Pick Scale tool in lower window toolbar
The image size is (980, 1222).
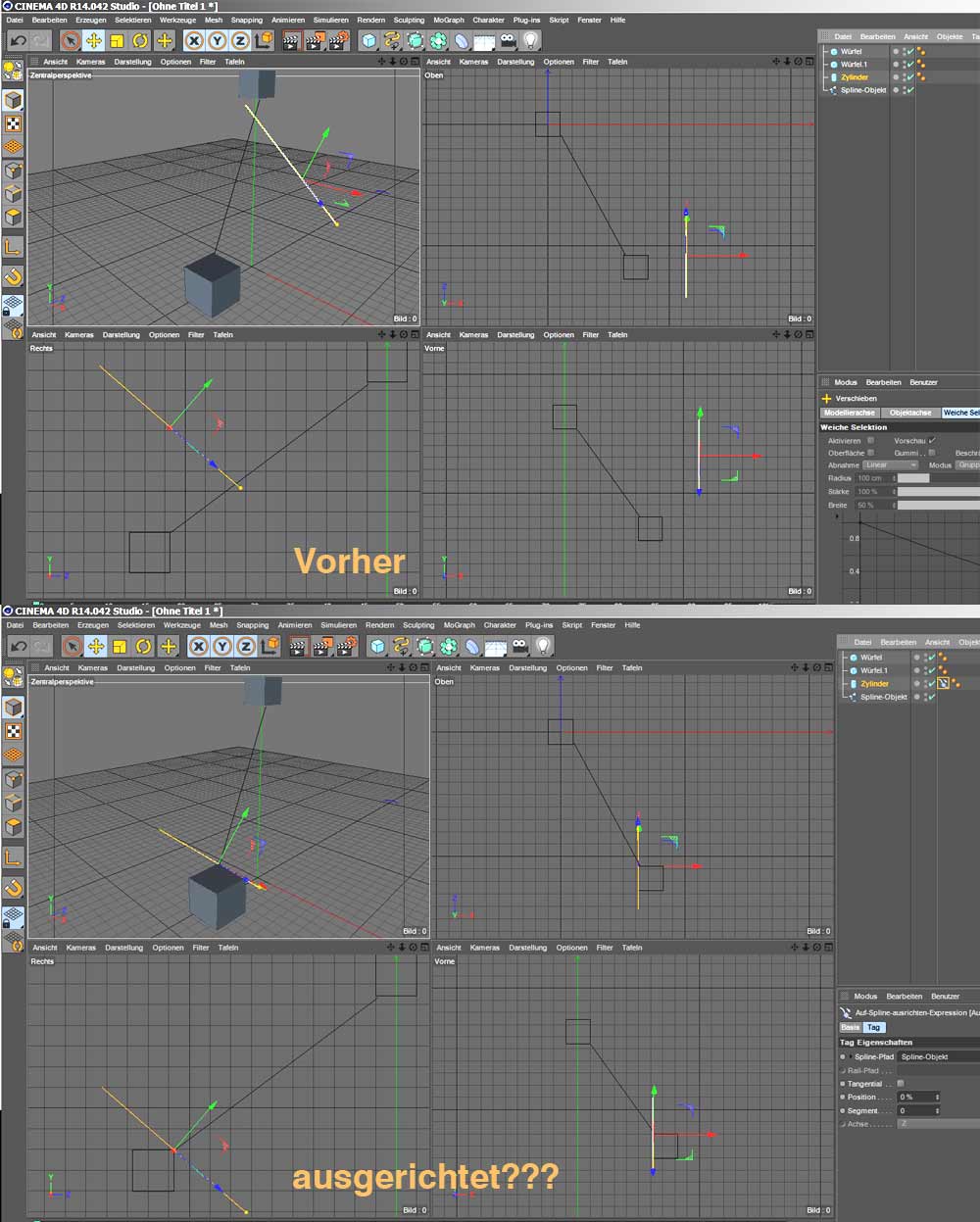coord(120,646)
